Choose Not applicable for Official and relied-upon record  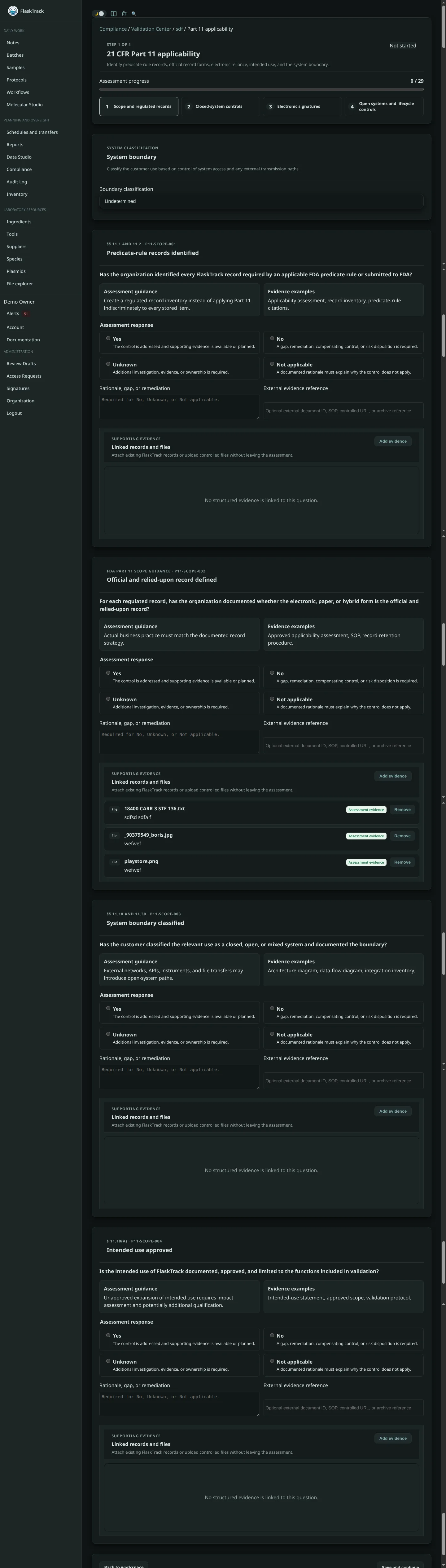272,699
